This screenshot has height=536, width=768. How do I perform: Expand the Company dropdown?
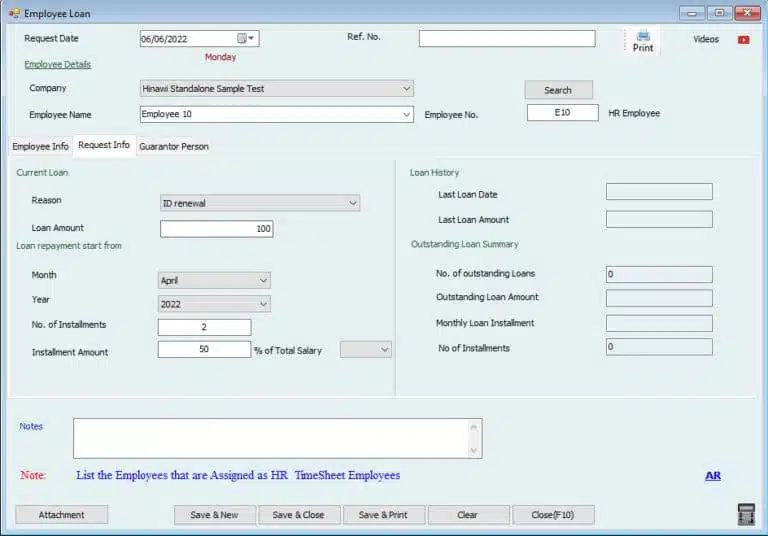pyautogui.click(x=406, y=89)
